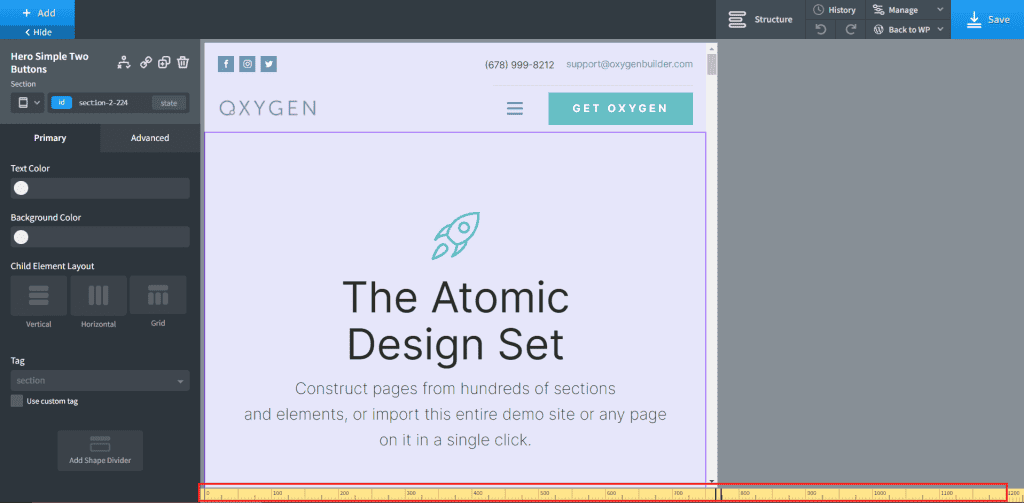Enable the Use custom tag checkbox
Image resolution: width=1024 pixels, height=503 pixels.
click(17, 401)
